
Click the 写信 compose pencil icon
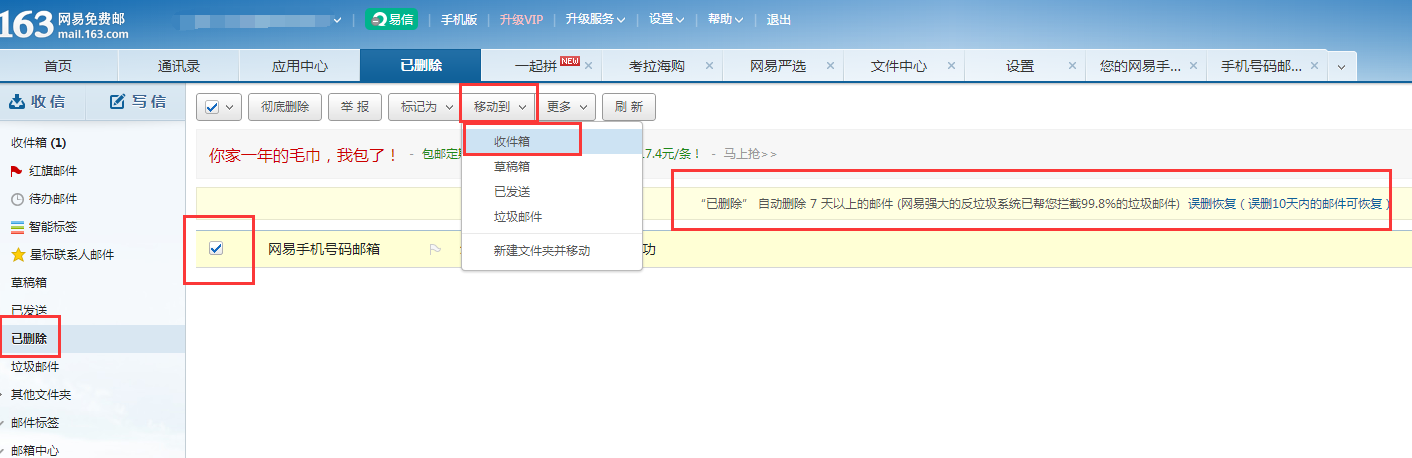[x=117, y=101]
